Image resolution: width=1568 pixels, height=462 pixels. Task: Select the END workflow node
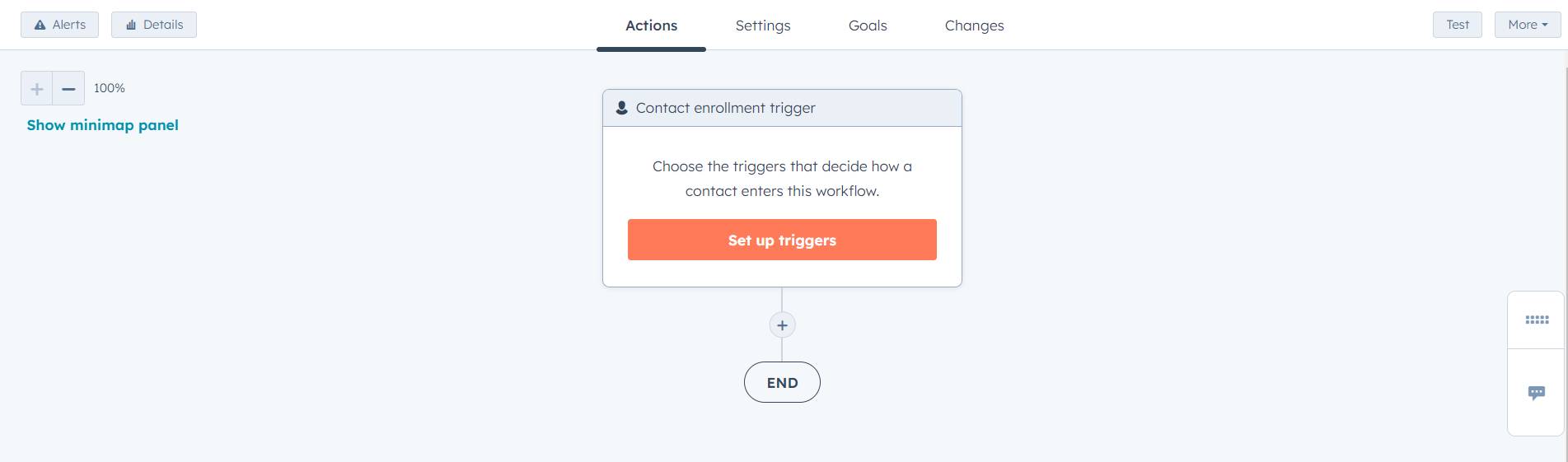point(782,383)
